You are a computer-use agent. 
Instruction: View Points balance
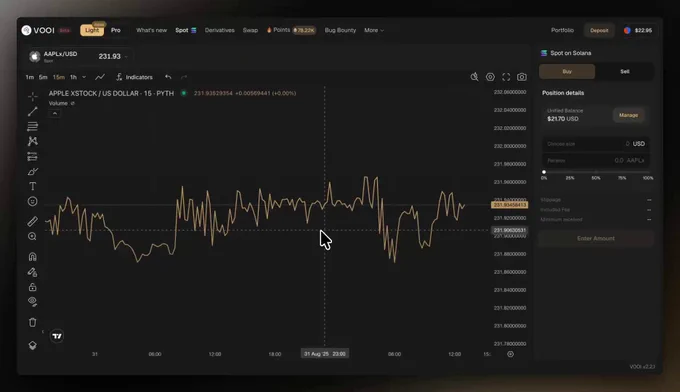click(291, 30)
